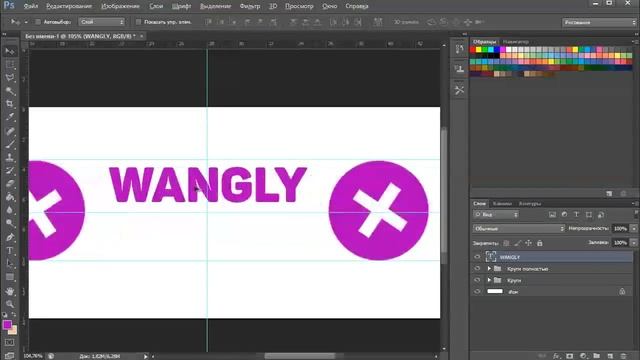Open the Окно menu
The height and width of the screenshot is (360, 640).
pyautogui.click(x=329, y=6)
